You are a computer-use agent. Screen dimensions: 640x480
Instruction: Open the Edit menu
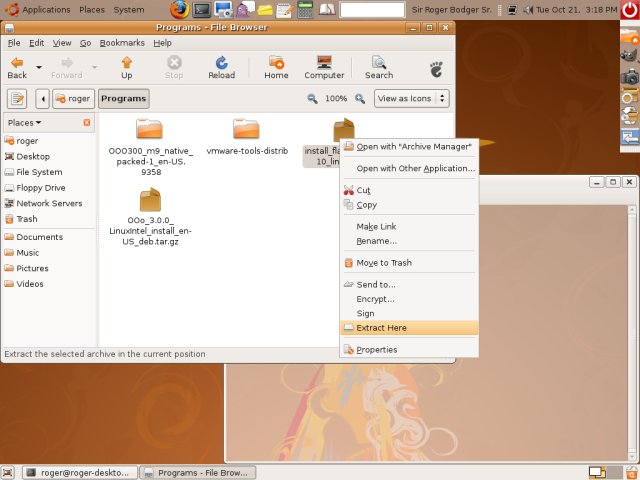click(37, 43)
